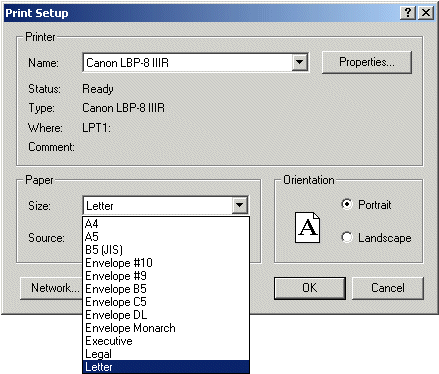Screen dimensions: 439x374
Task: Cancel the Print Setup dialog
Action: click(388, 288)
